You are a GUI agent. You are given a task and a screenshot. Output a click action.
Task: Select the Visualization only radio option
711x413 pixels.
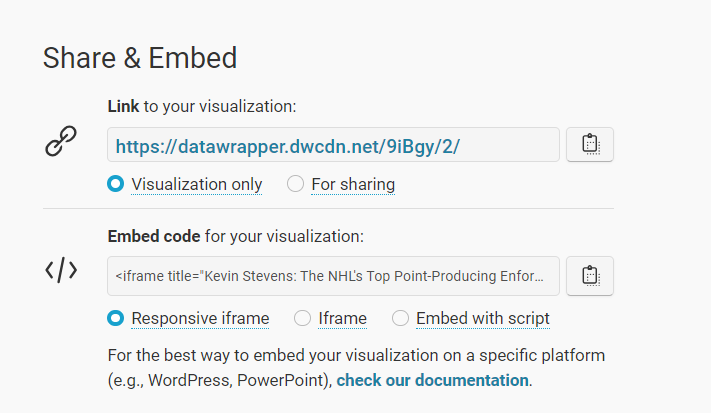click(x=116, y=184)
